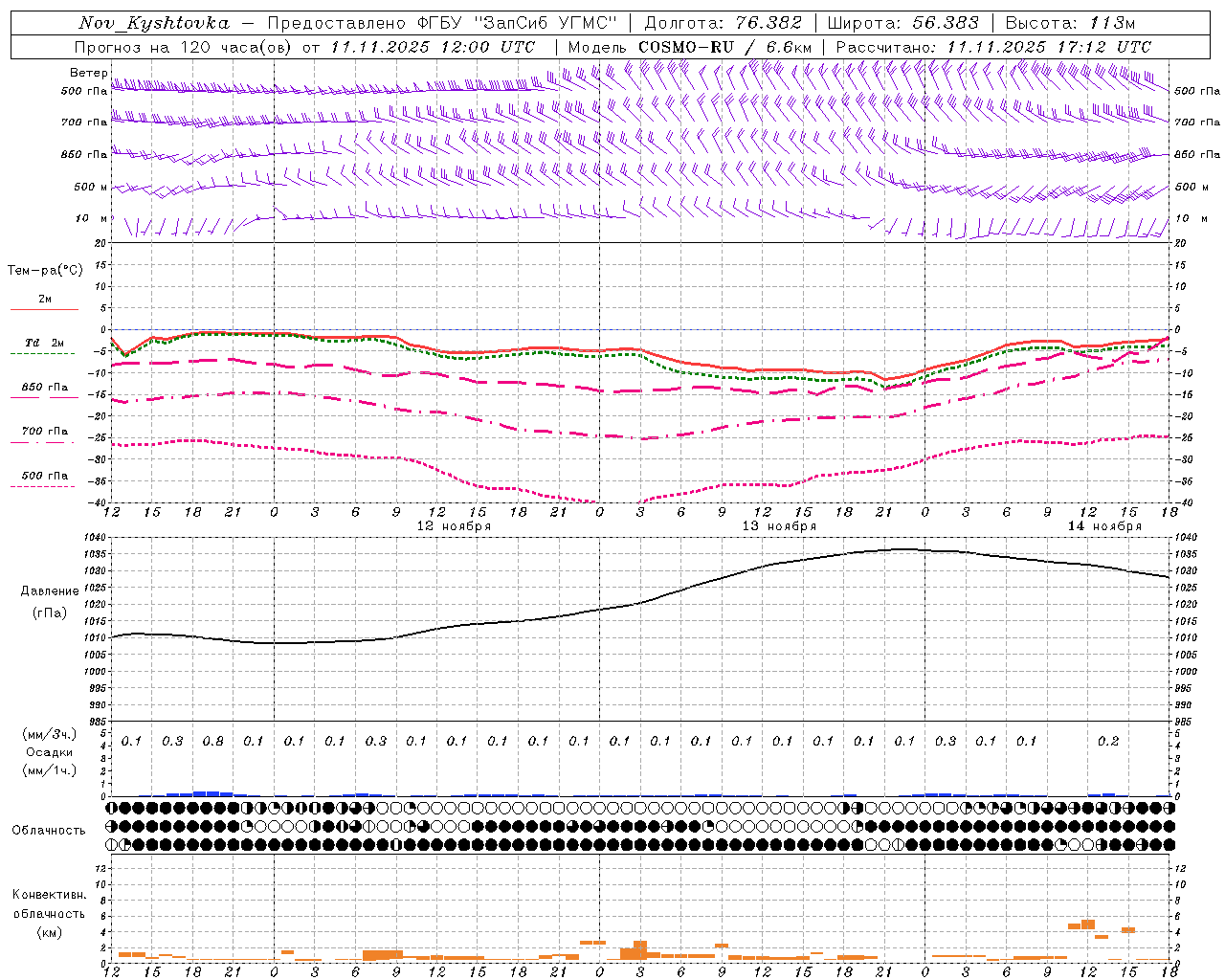The width and height of the screenshot is (1225, 980).
Task: Click the dotted line sample under legend '500 гПа'
Action: coord(43,487)
